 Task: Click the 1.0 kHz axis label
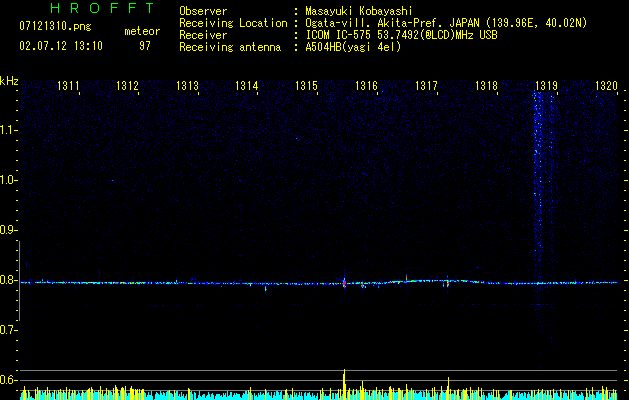[x=8, y=180]
